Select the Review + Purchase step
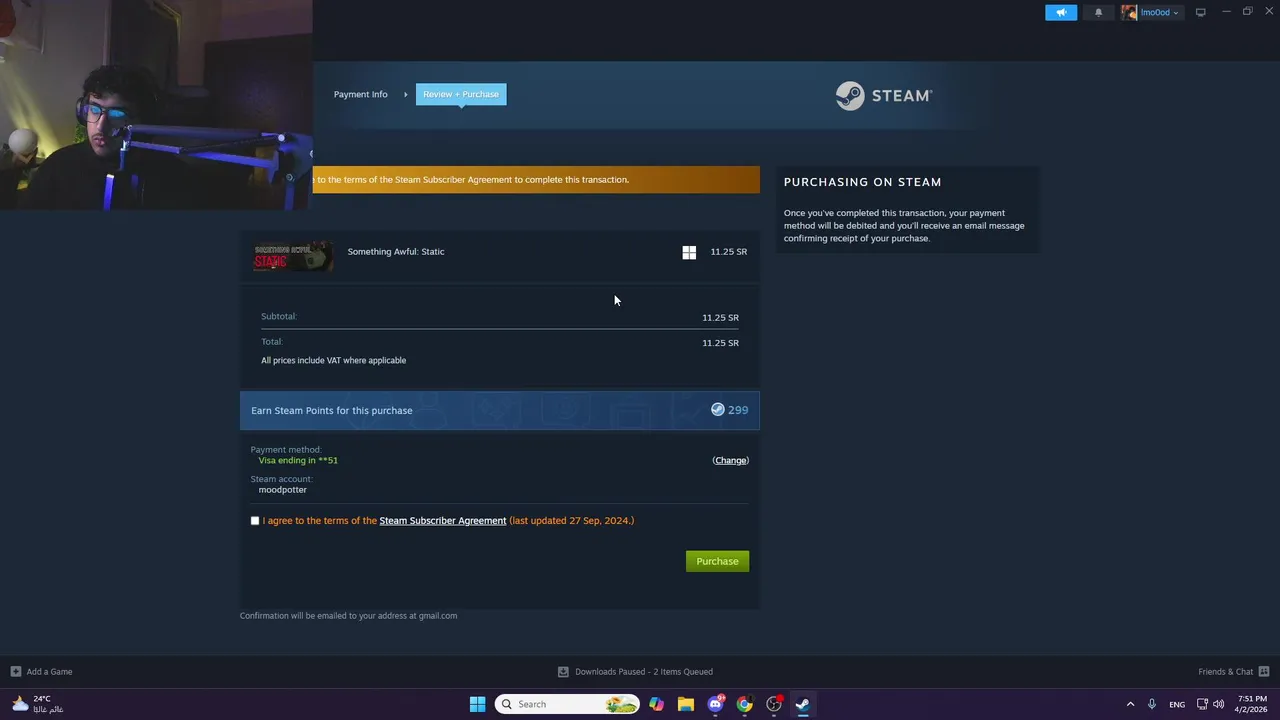 pyautogui.click(x=461, y=94)
